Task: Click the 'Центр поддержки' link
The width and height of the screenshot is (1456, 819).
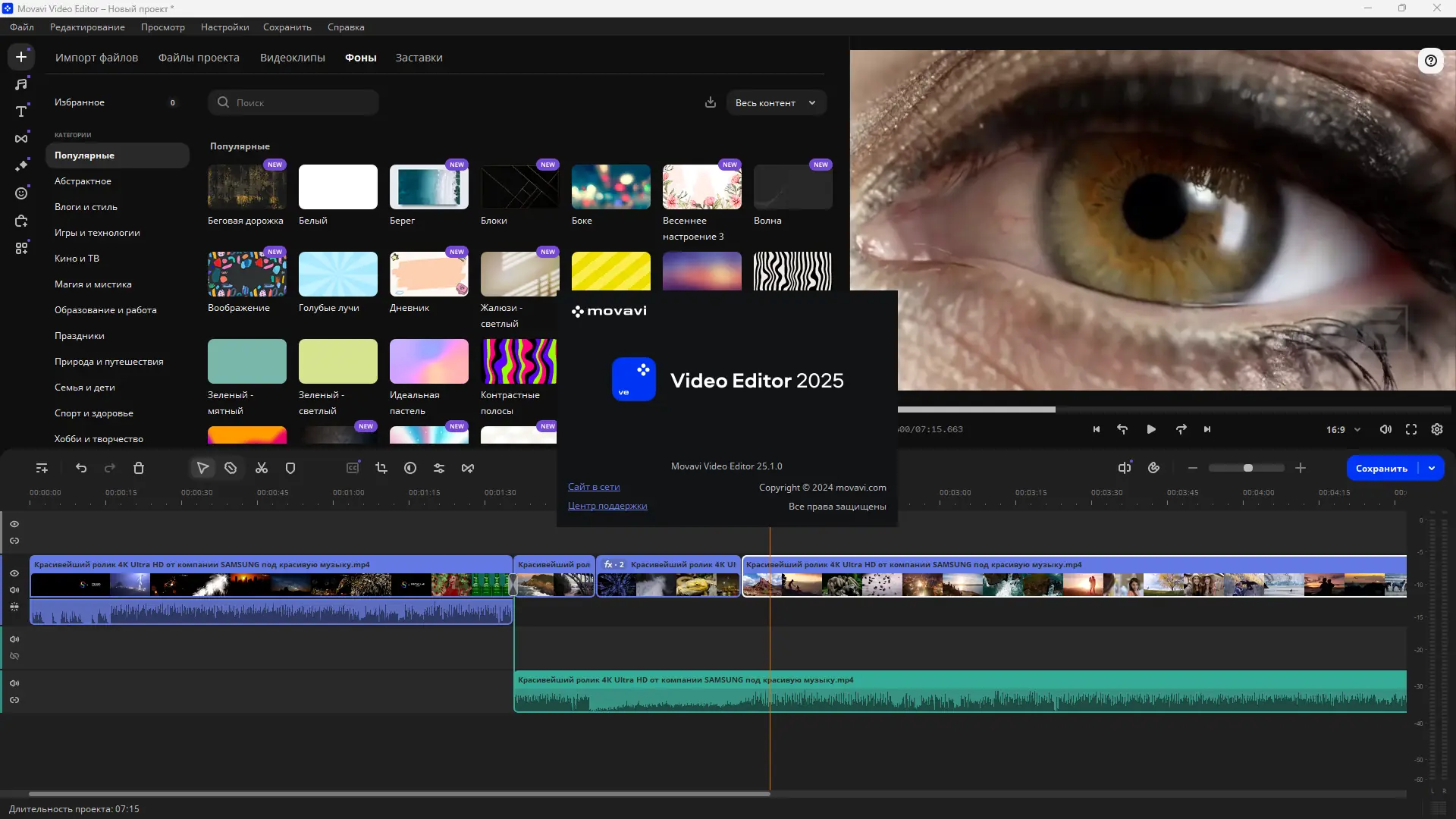Action: [607, 507]
